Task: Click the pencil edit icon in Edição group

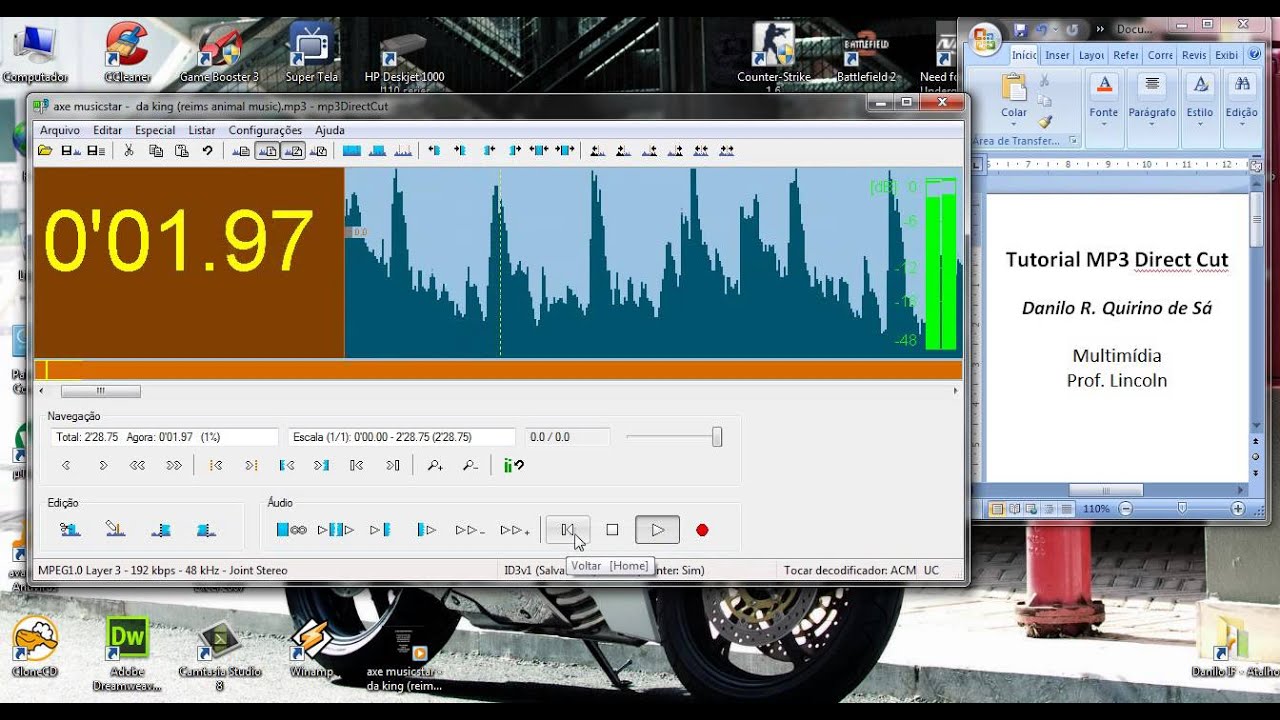Action: tap(116, 530)
